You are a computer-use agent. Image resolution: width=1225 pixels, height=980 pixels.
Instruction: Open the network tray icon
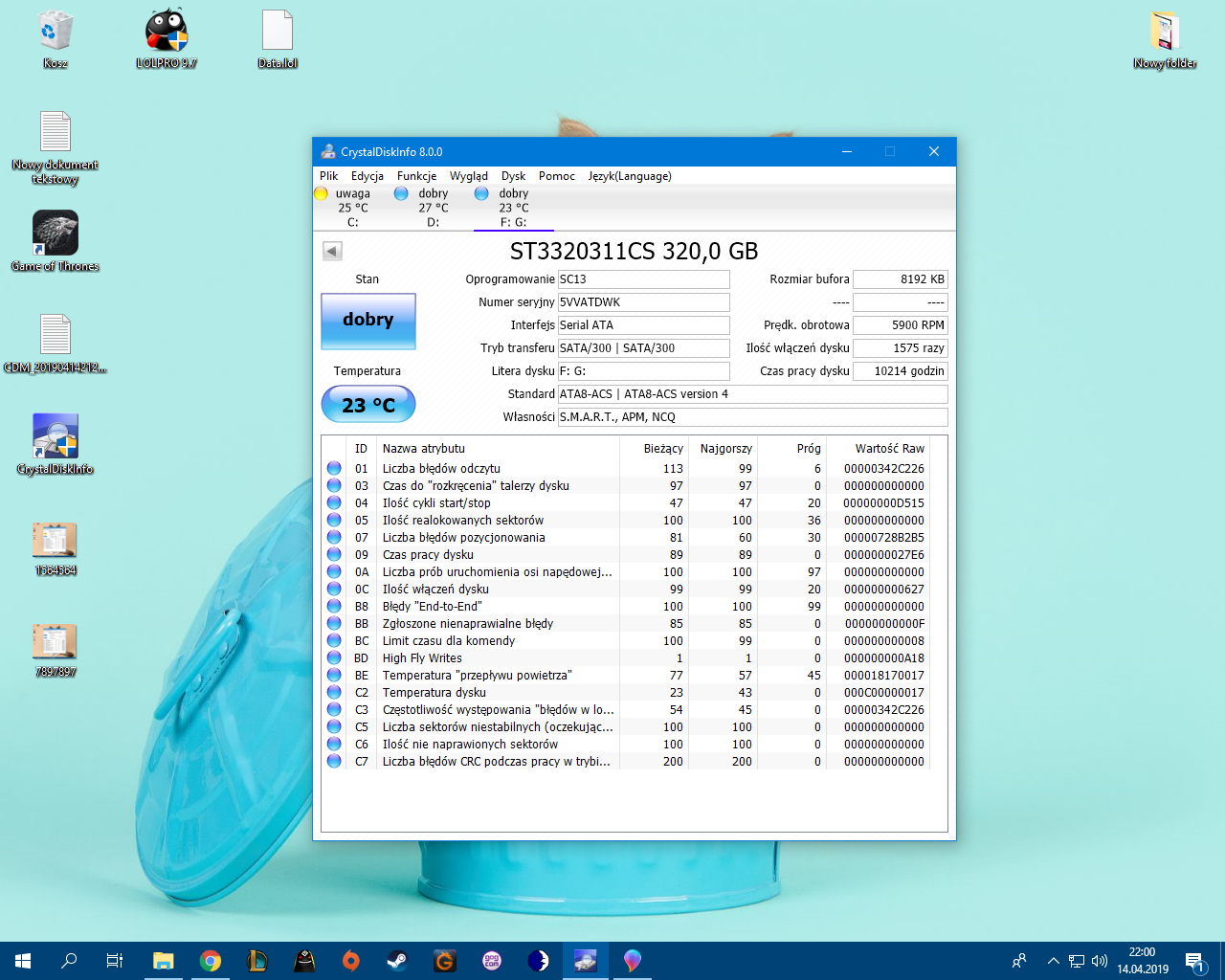click(1077, 961)
